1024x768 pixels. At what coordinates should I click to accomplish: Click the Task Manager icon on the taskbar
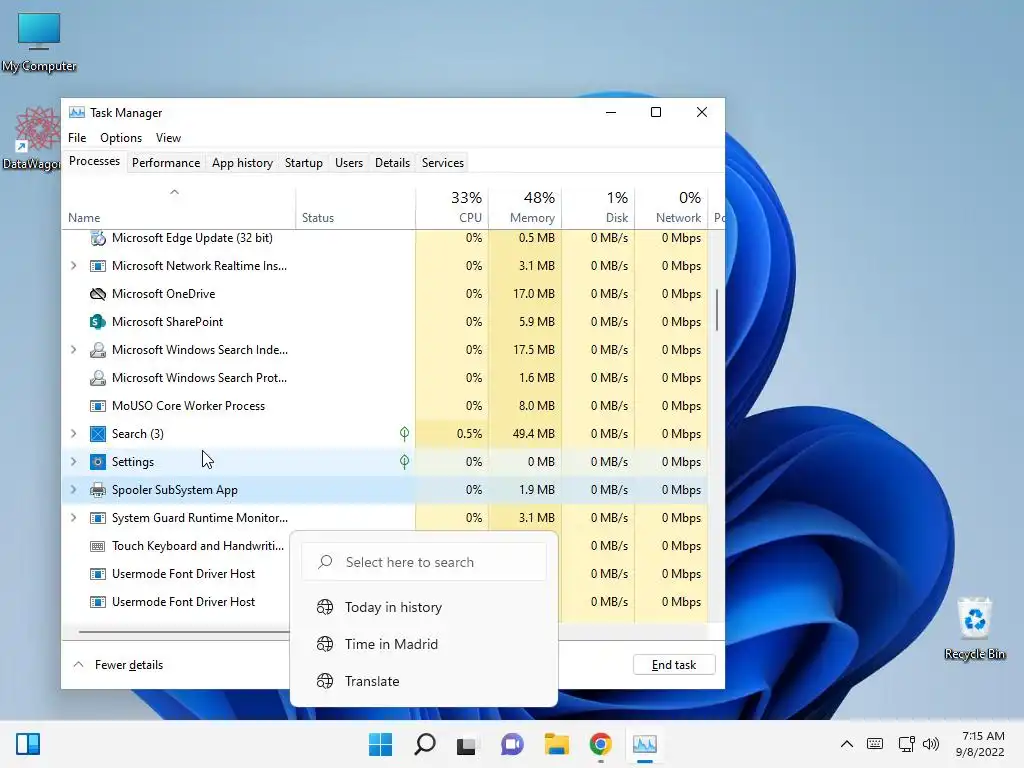[645, 744]
